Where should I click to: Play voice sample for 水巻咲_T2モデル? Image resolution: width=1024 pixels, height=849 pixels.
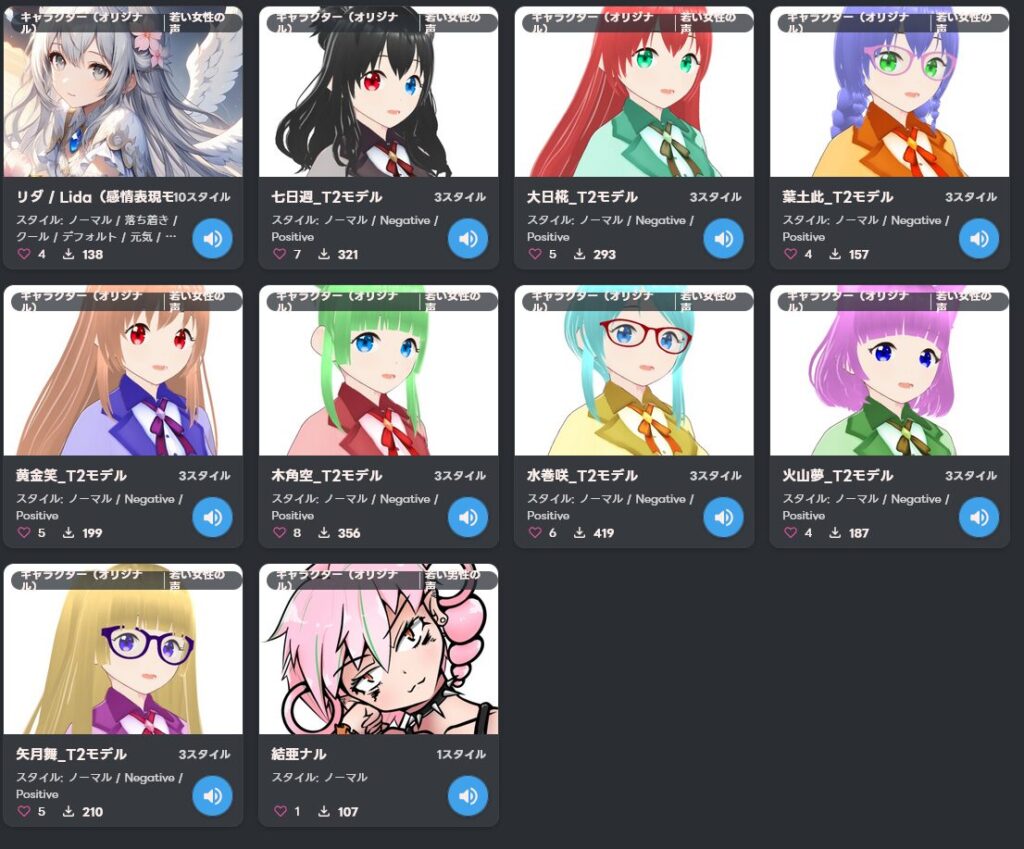[x=723, y=517]
